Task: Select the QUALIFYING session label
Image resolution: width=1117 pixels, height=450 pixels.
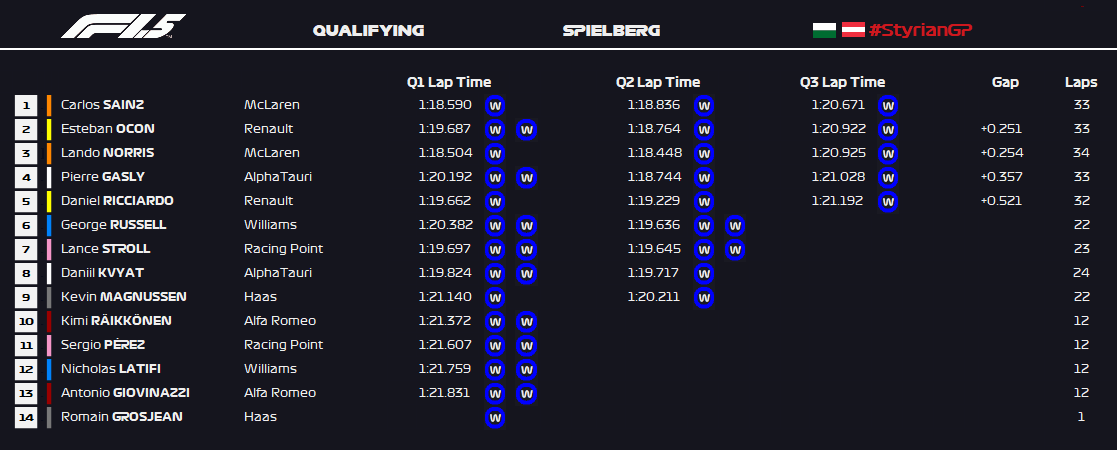Action: pyautogui.click(x=368, y=30)
